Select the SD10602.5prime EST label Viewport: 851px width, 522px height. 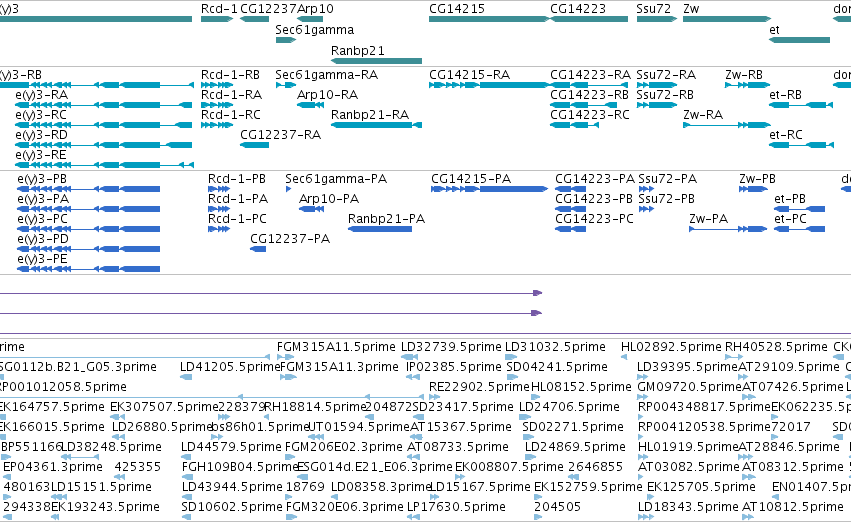[232, 507]
